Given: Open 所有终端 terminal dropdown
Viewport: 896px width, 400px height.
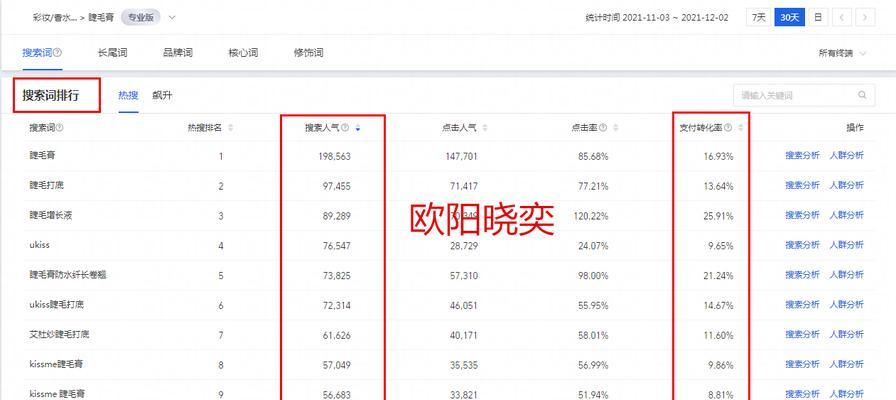Looking at the screenshot, I should coord(843,53).
